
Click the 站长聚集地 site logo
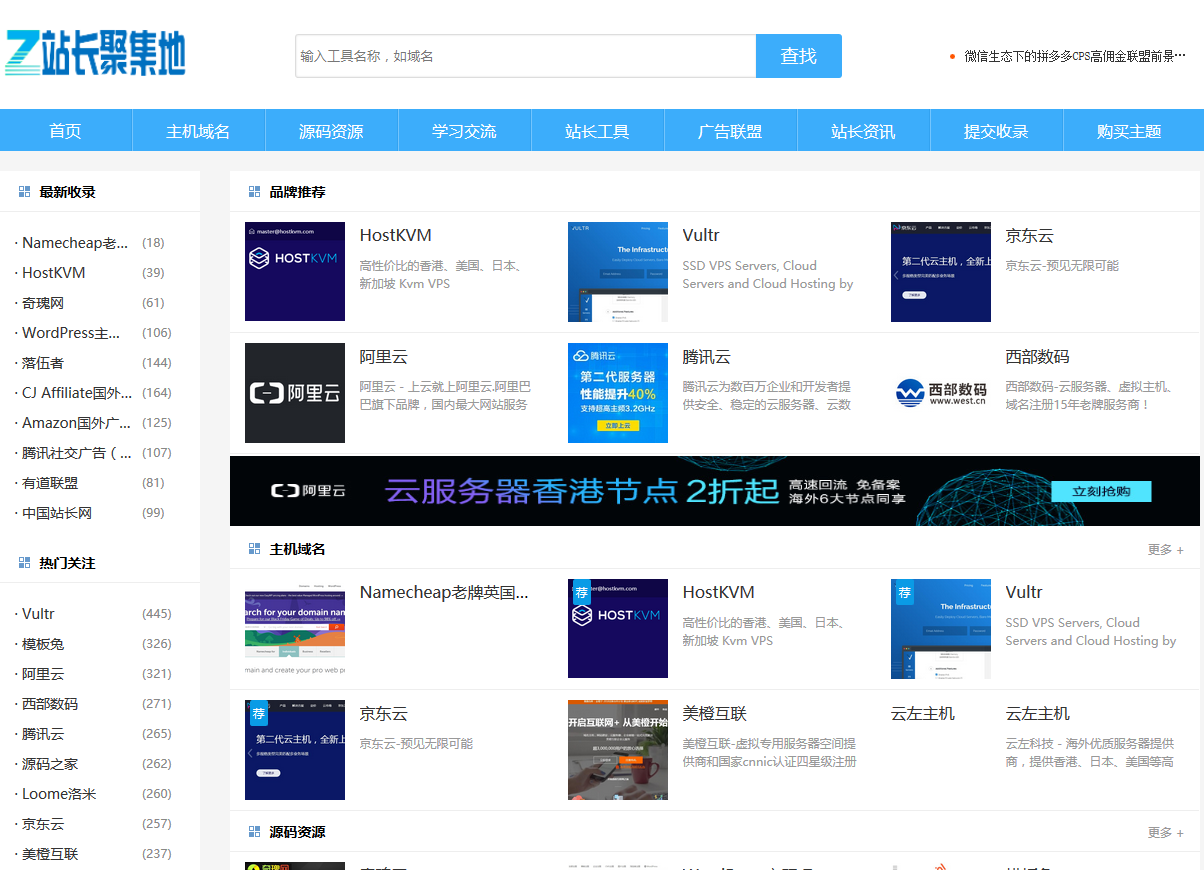click(95, 53)
